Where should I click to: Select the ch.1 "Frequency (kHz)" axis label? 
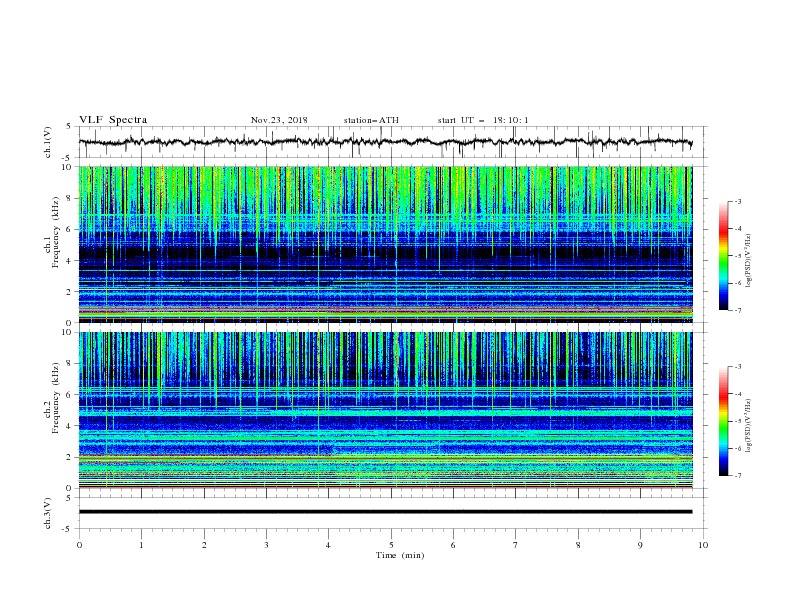[x=56, y=230]
